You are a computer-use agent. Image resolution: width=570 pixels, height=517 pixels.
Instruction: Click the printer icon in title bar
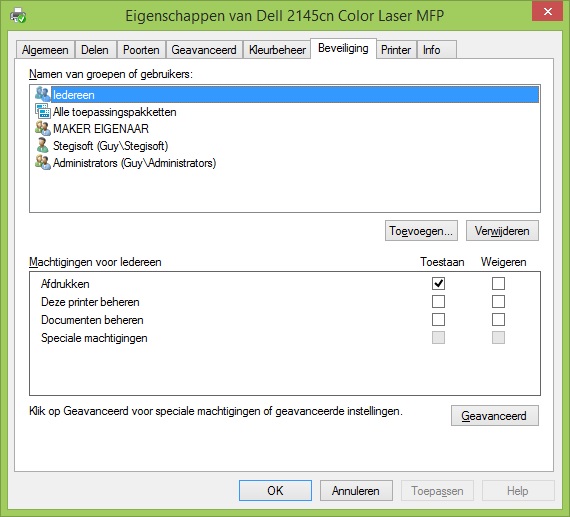17,15
